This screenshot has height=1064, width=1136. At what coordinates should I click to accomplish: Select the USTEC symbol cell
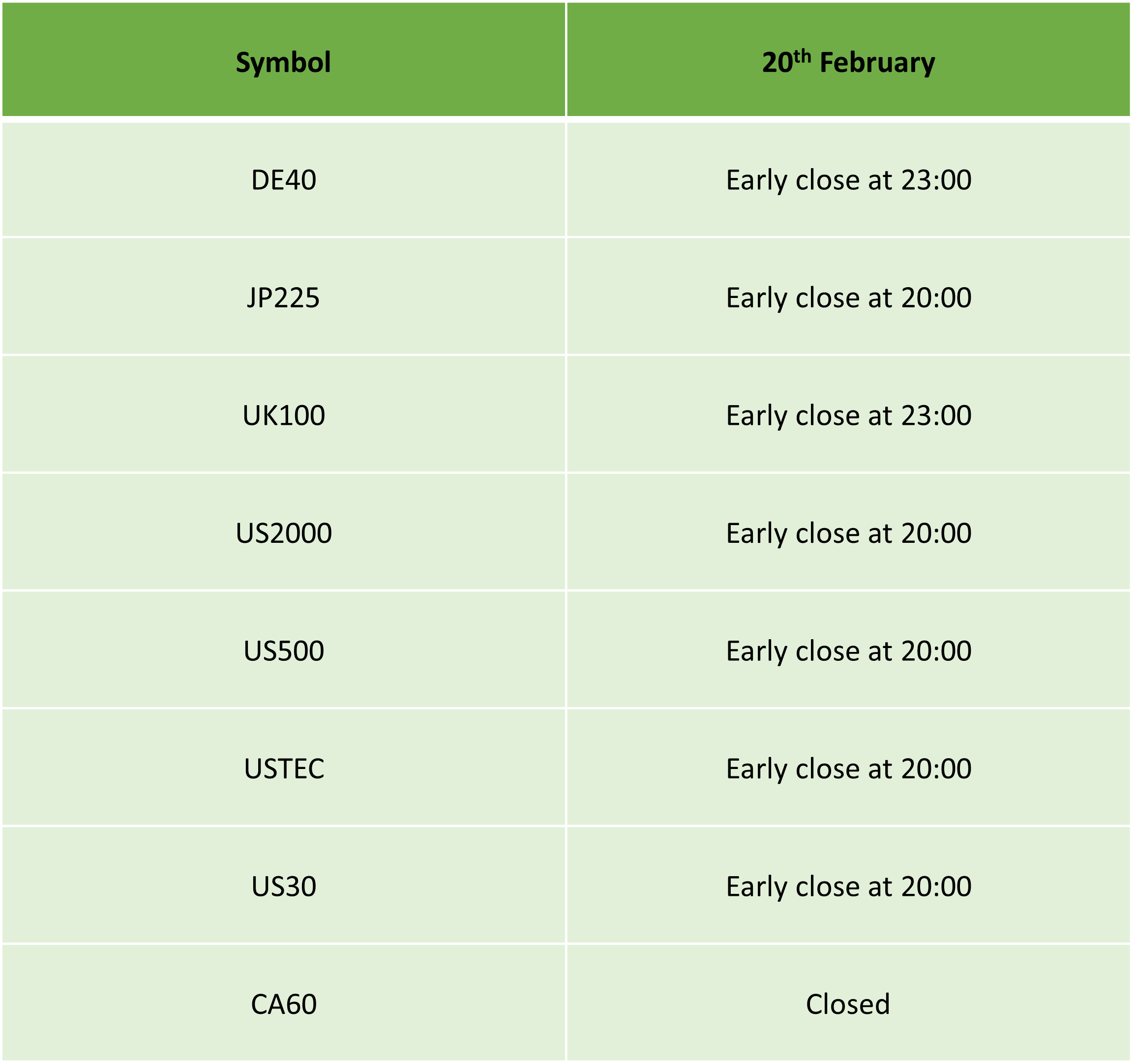tap(284, 768)
